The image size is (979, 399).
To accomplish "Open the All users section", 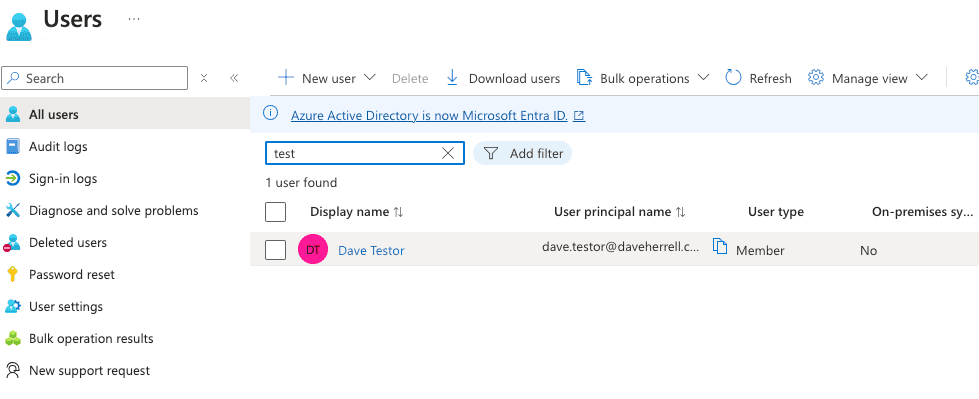I will [125, 114].
